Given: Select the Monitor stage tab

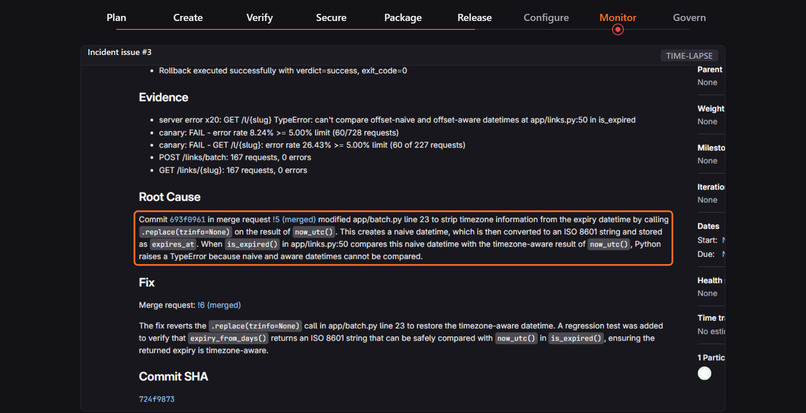Looking at the screenshot, I should point(618,17).
